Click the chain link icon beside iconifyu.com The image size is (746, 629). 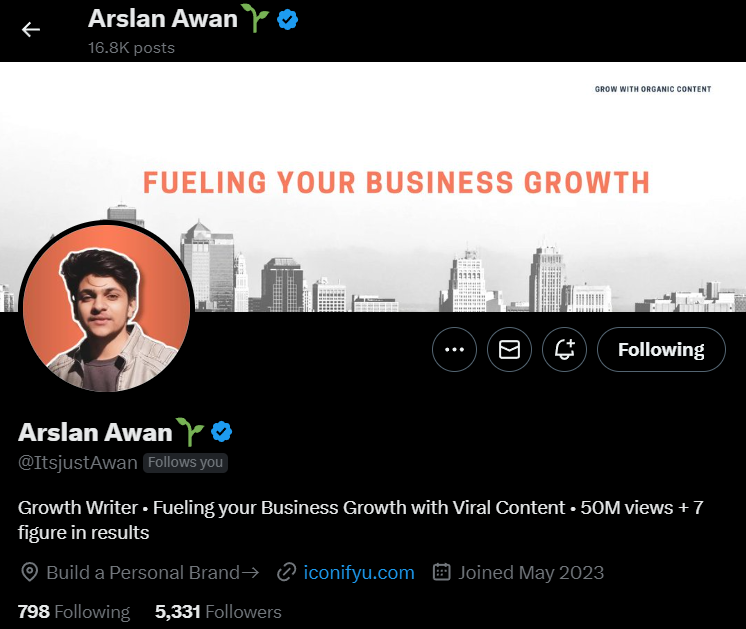pos(286,572)
